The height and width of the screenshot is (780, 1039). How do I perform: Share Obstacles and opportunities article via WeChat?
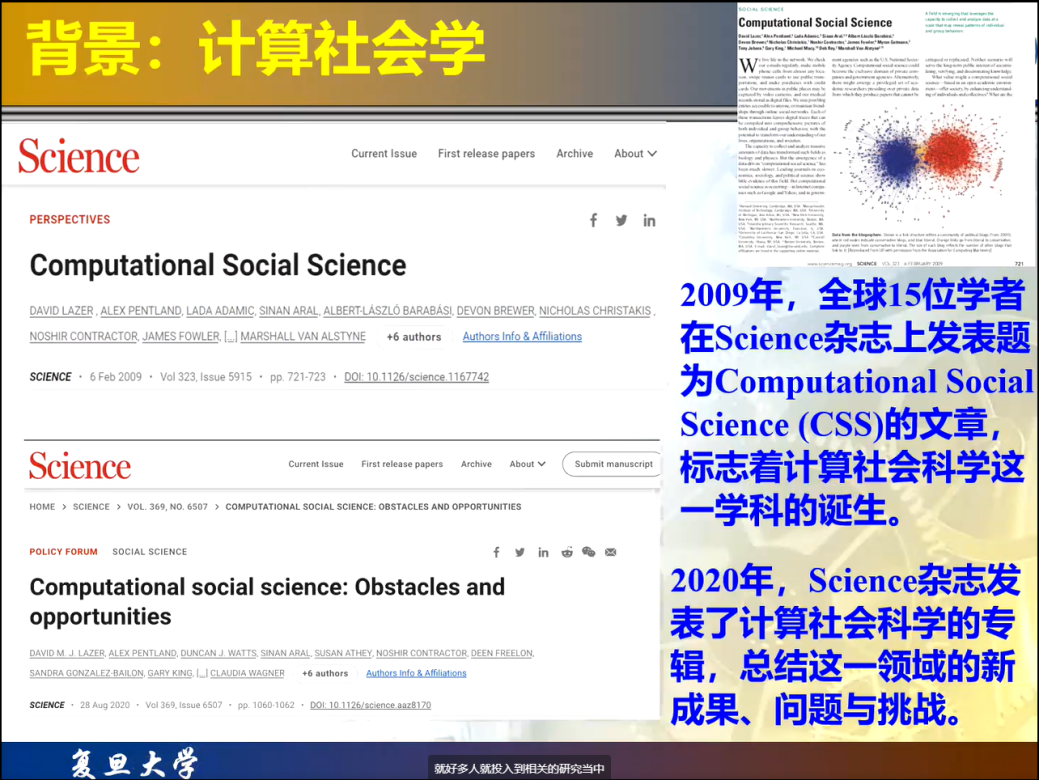pyautogui.click(x=588, y=552)
